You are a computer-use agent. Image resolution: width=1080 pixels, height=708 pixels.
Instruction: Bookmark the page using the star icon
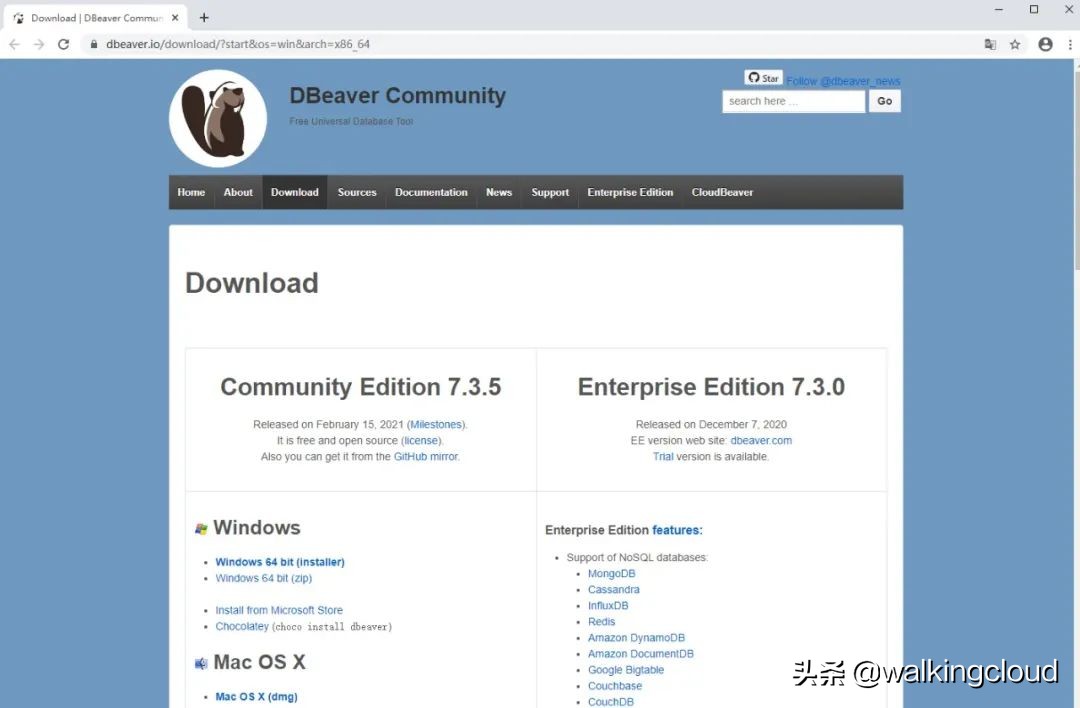coord(1015,44)
